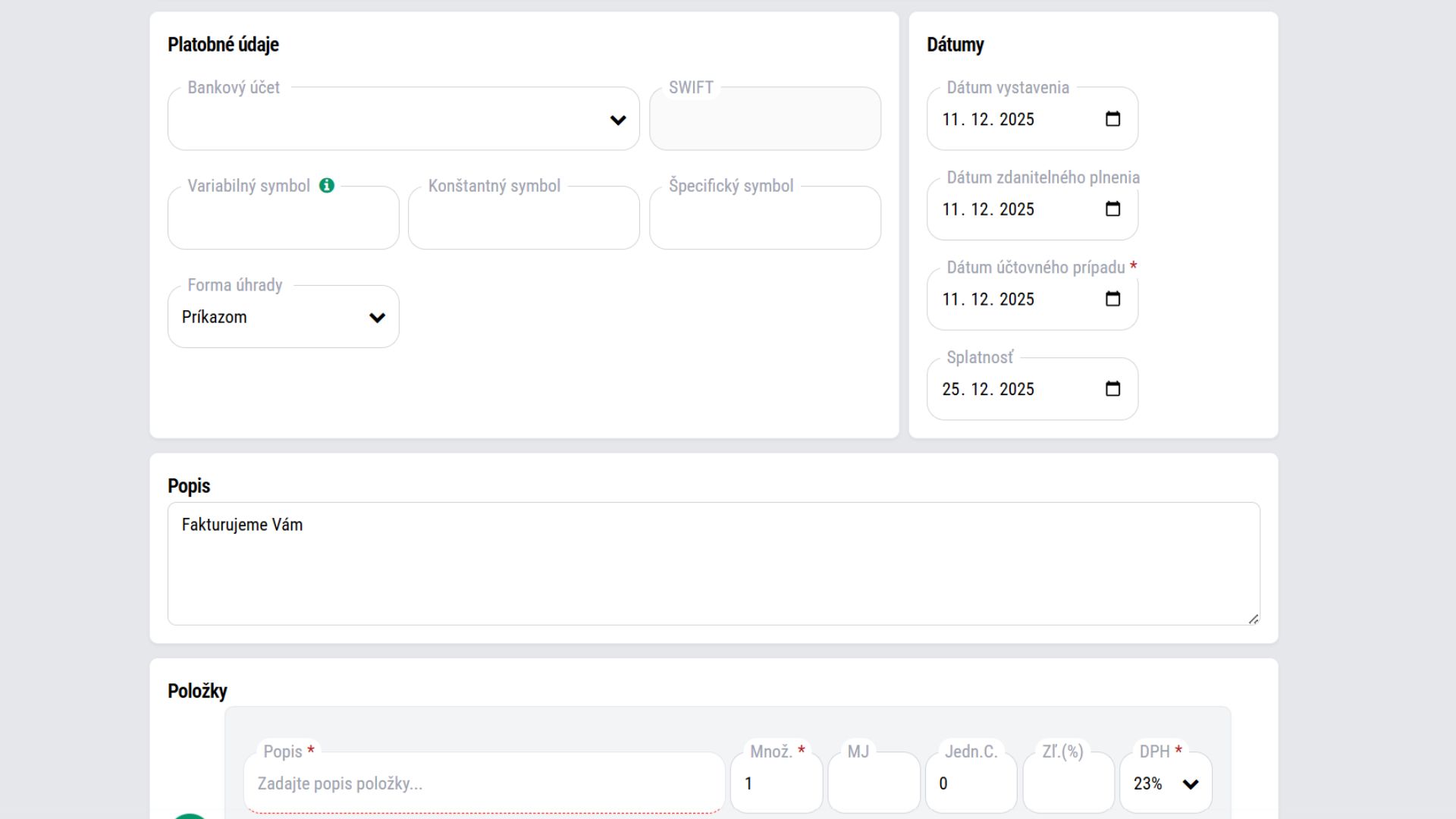Screen dimensions: 1456x819
Task: Click the Variabilný symbol info icon
Action: 327,186
